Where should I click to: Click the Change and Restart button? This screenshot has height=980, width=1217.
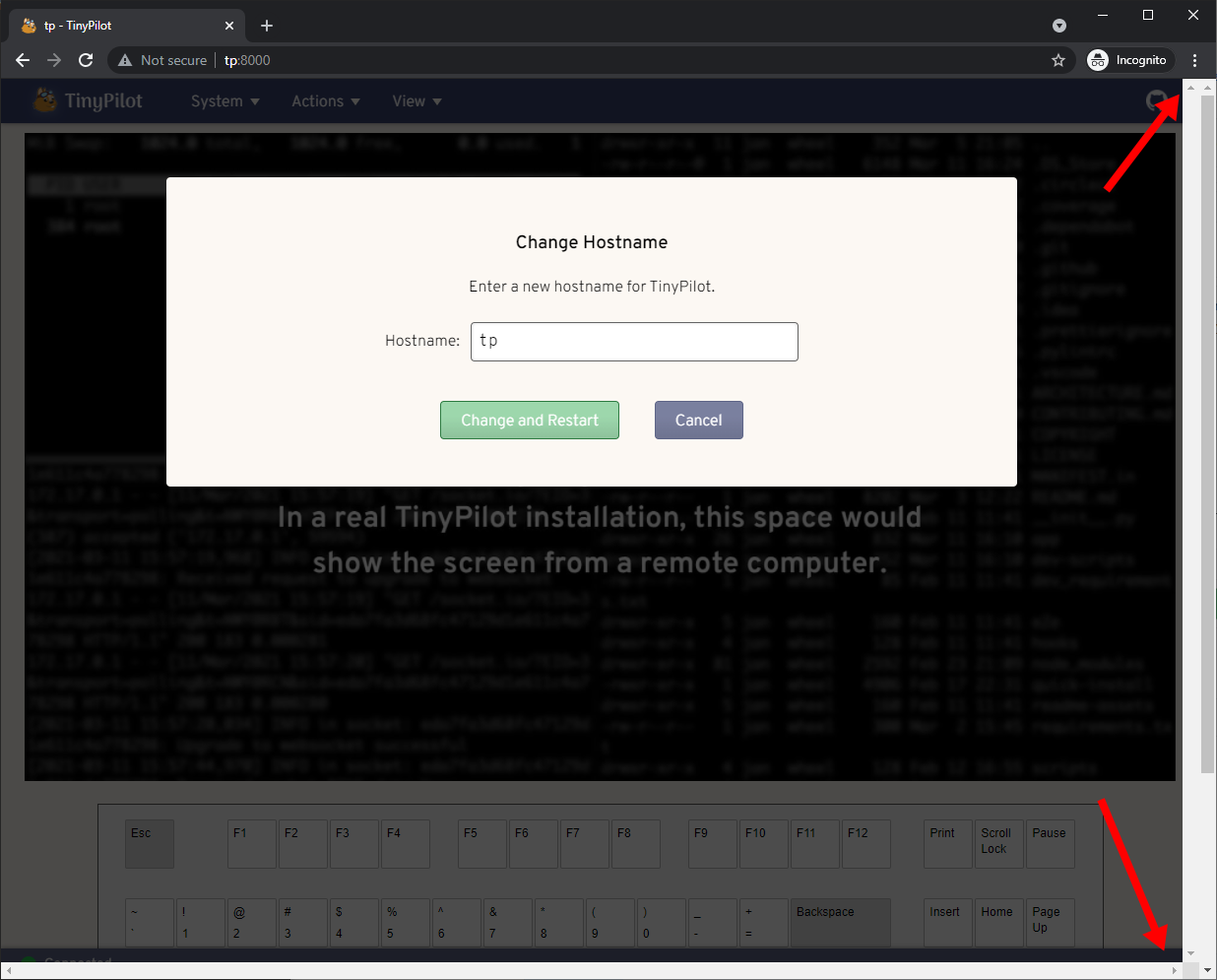coord(530,420)
